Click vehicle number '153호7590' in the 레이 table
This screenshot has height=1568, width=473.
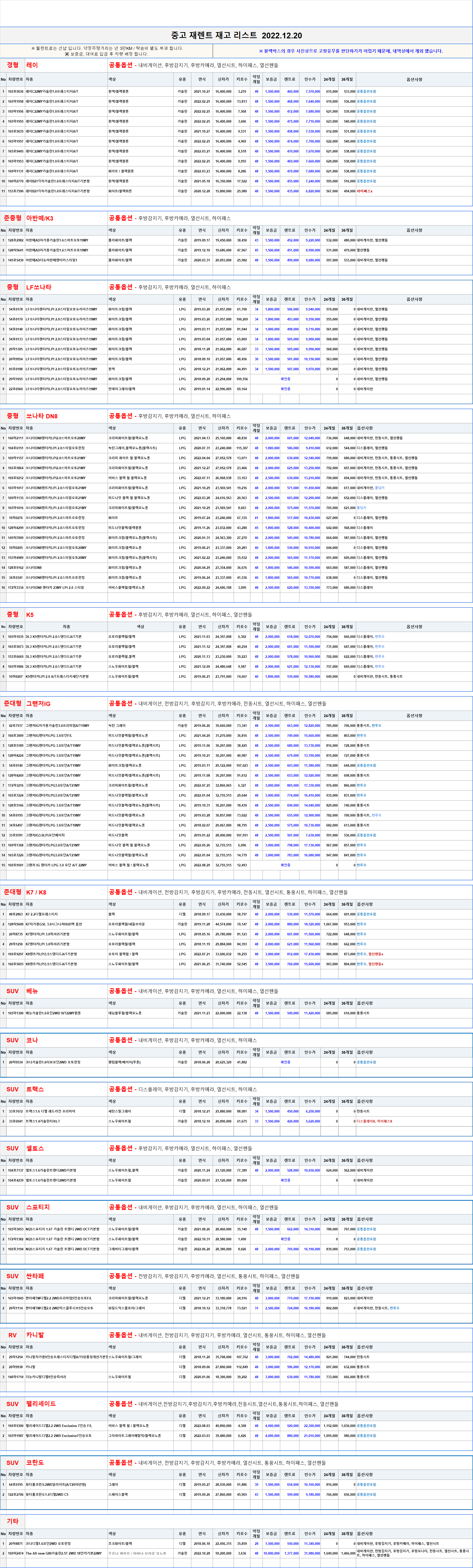point(16,191)
